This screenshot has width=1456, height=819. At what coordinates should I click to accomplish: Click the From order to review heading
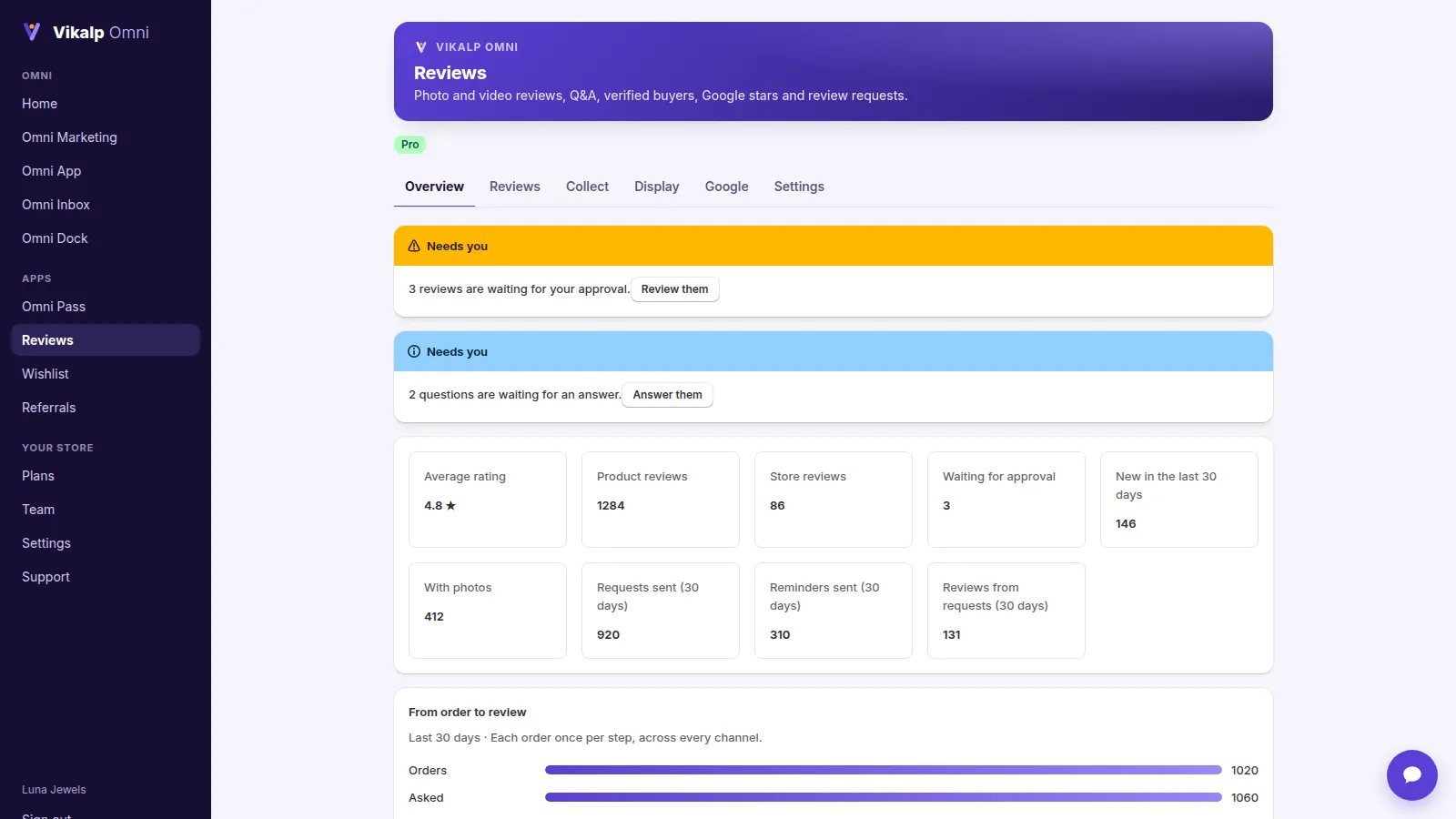467,713
